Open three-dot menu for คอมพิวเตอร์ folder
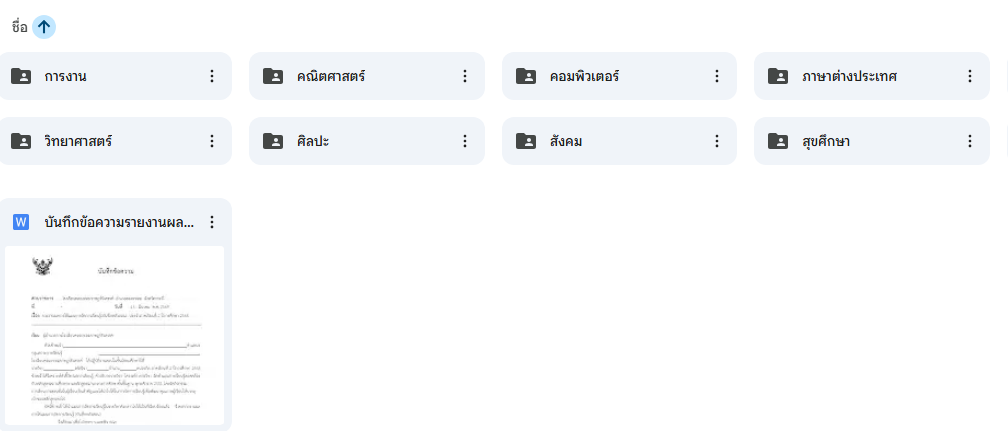 pyautogui.click(x=716, y=76)
